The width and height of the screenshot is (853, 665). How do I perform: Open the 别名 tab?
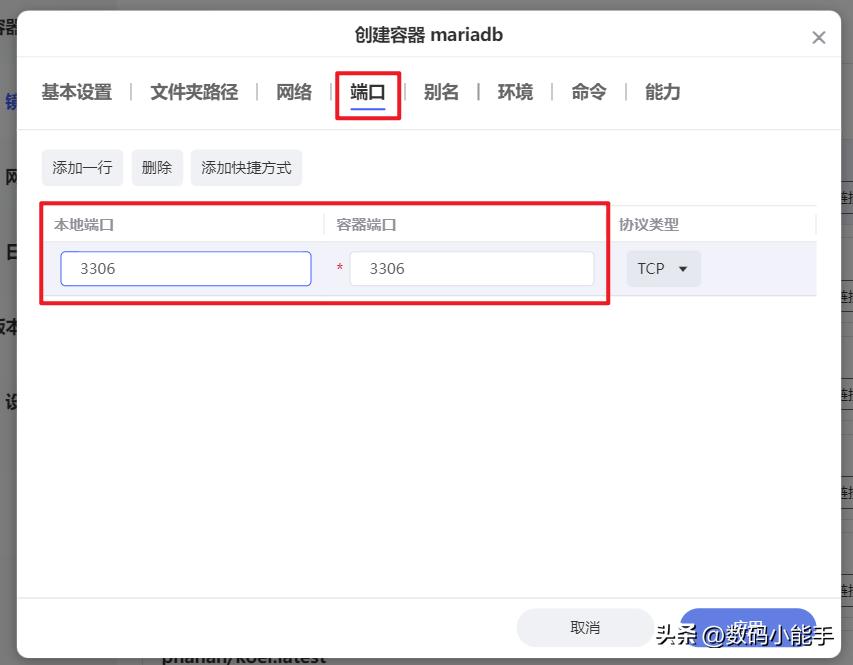click(x=441, y=92)
